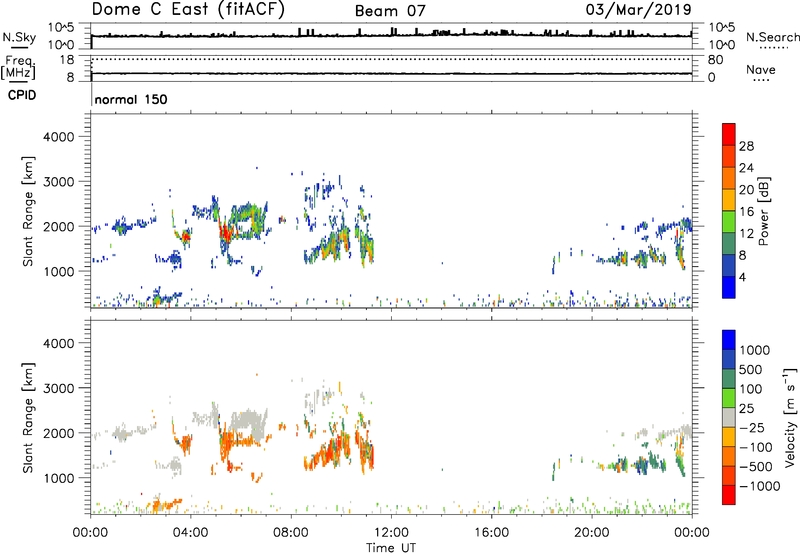Click the '08:00' time tick label
Viewport: 800px width, 554px height.
click(290, 533)
